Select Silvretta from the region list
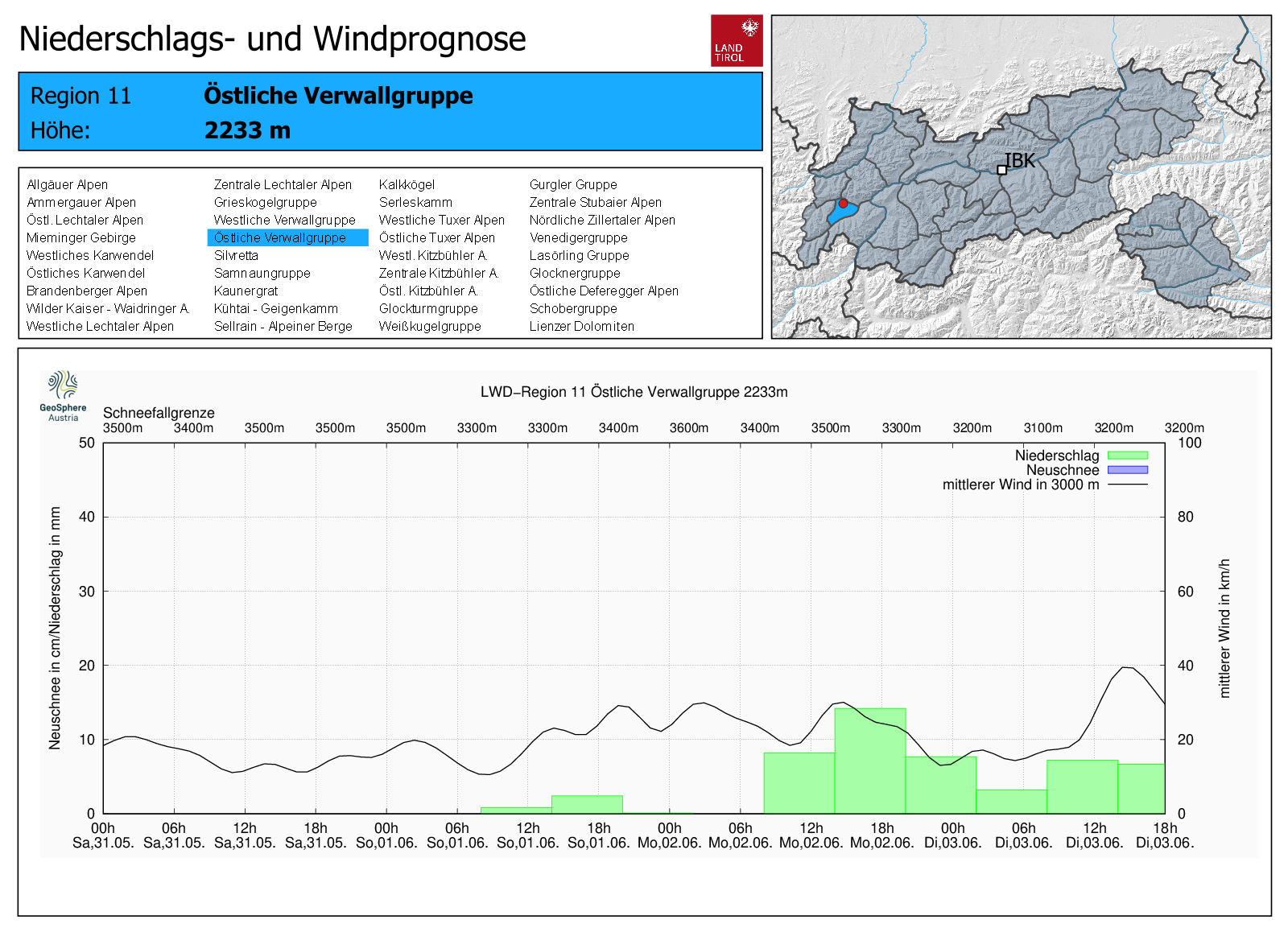1288x928 pixels. 236,255
